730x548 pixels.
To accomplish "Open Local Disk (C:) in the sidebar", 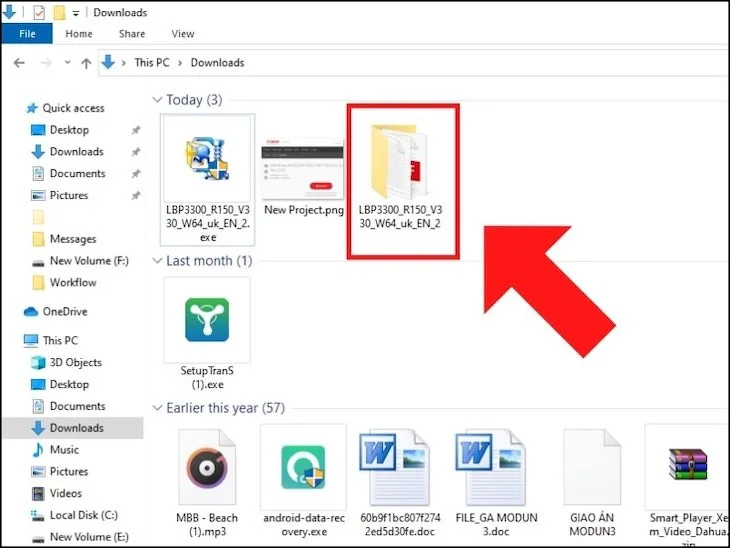I will point(83,515).
